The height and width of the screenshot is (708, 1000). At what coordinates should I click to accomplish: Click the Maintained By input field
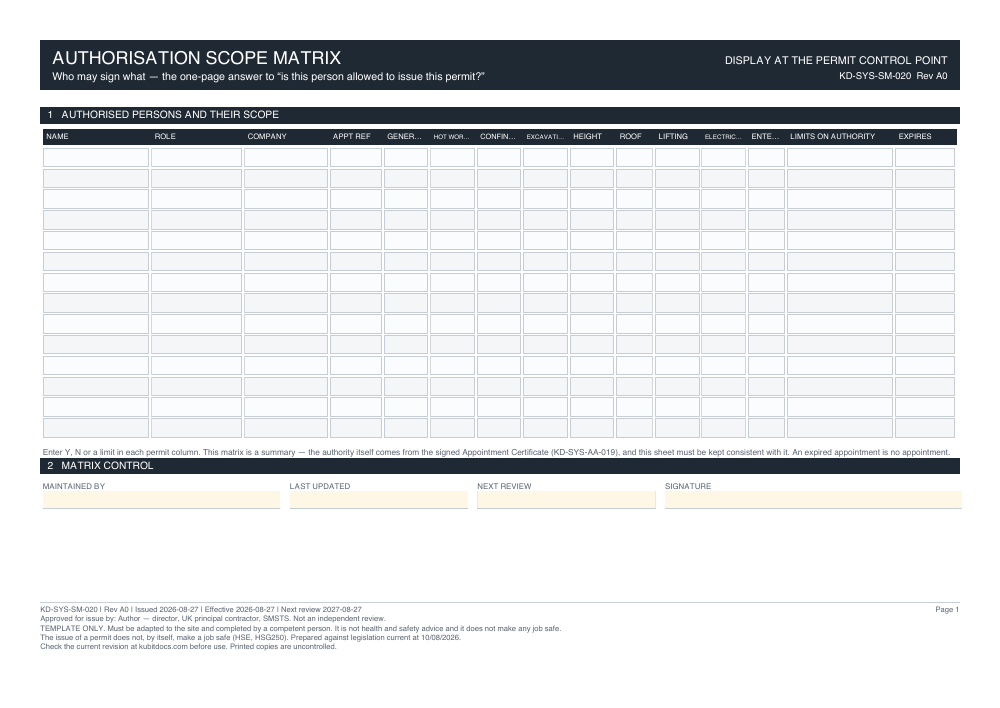pos(161,500)
